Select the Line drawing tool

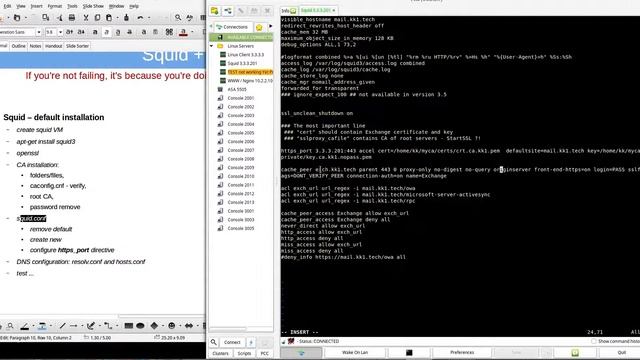point(62,326)
